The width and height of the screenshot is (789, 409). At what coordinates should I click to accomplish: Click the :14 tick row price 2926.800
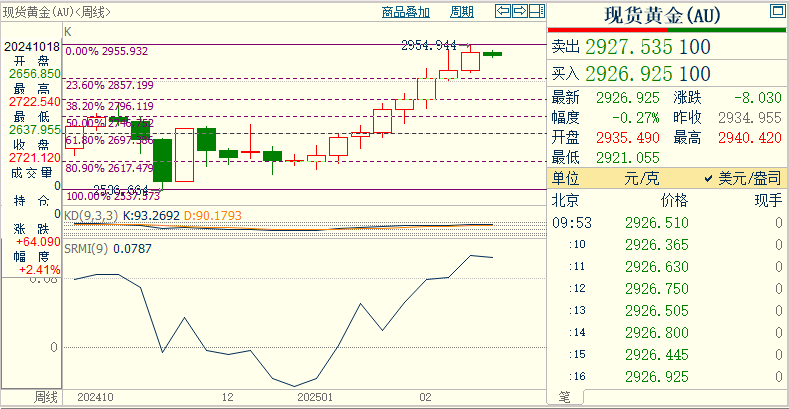pyautogui.click(x=657, y=333)
